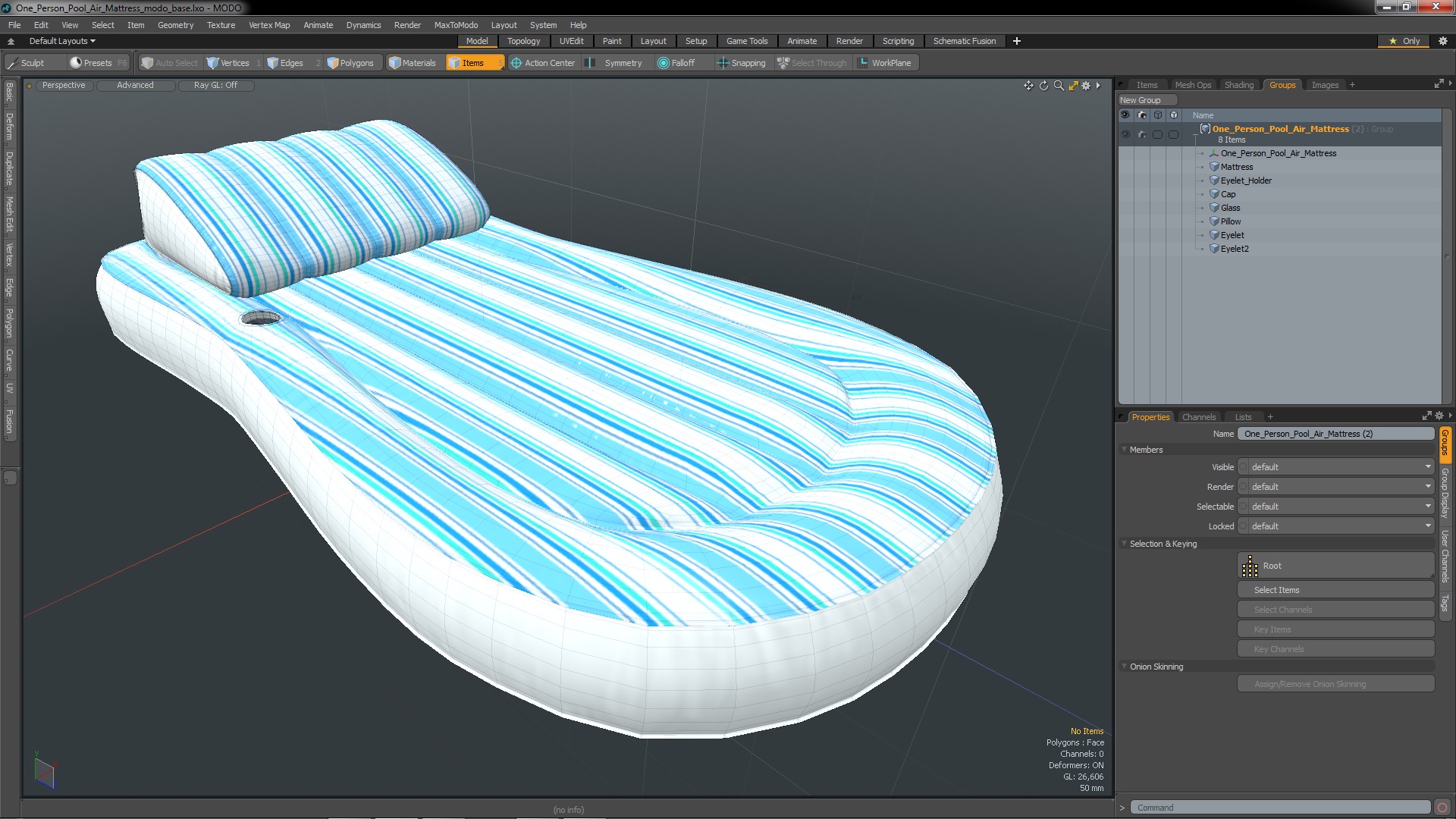1456x819 pixels.
Task: Click the New Group button
Action: click(1146, 100)
